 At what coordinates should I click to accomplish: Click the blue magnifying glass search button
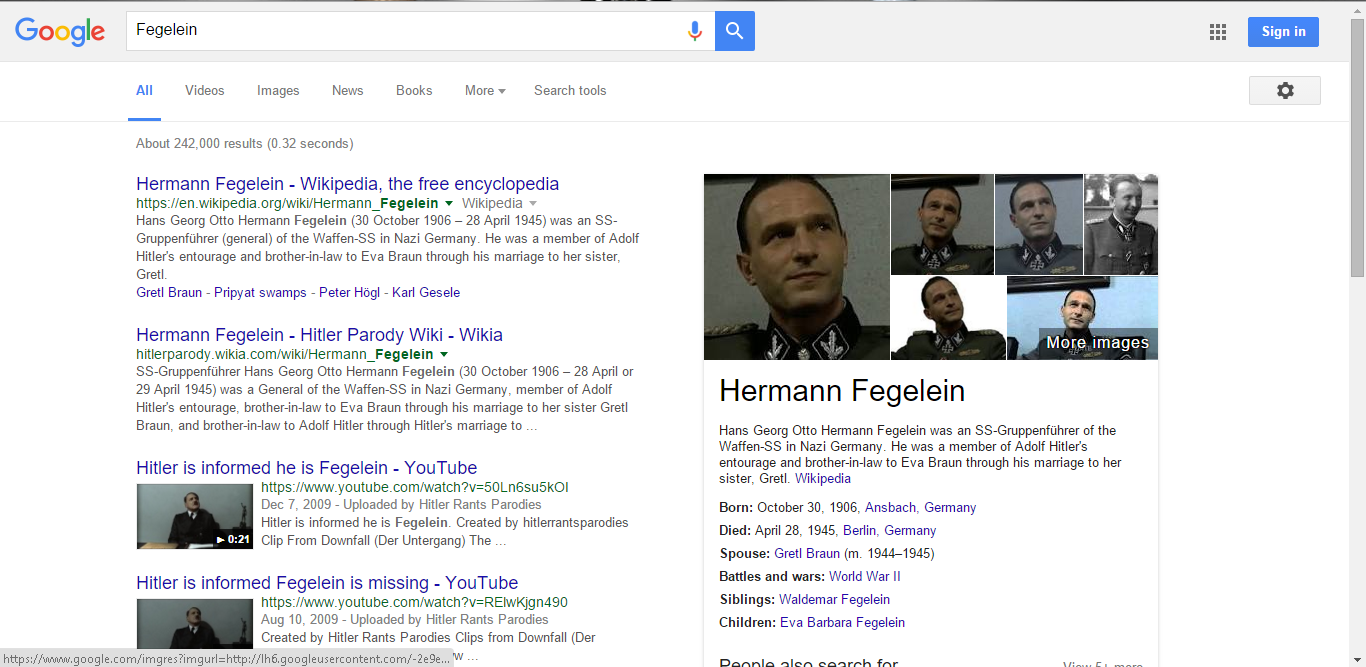735,31
